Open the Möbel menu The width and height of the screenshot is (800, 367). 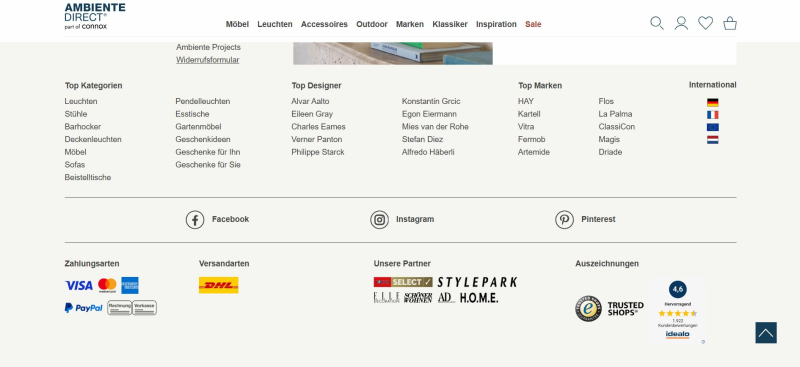pyautogui.click(x=237, y=24)
